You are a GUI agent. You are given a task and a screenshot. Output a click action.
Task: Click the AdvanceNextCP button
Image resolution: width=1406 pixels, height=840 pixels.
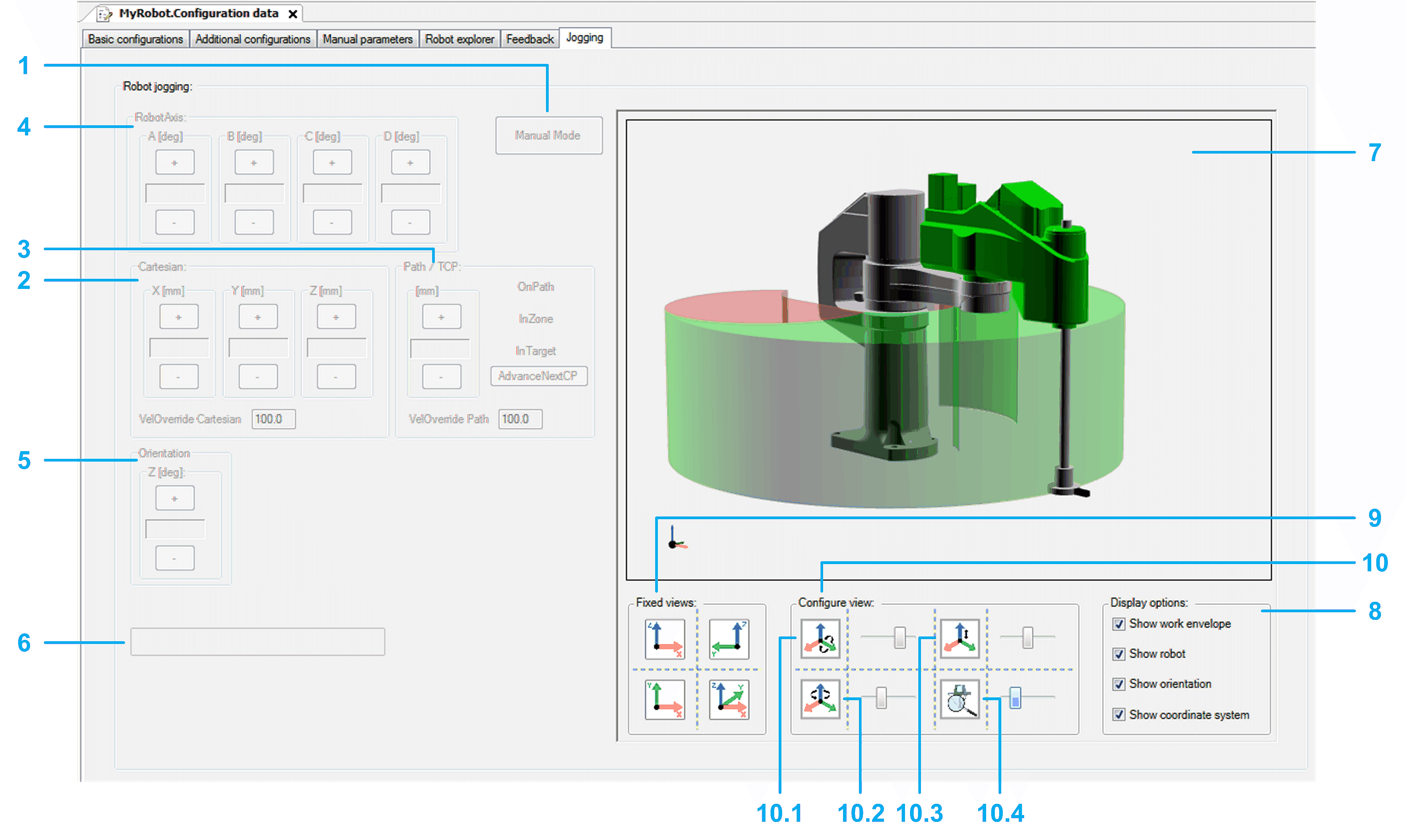(x=538, y=376)
